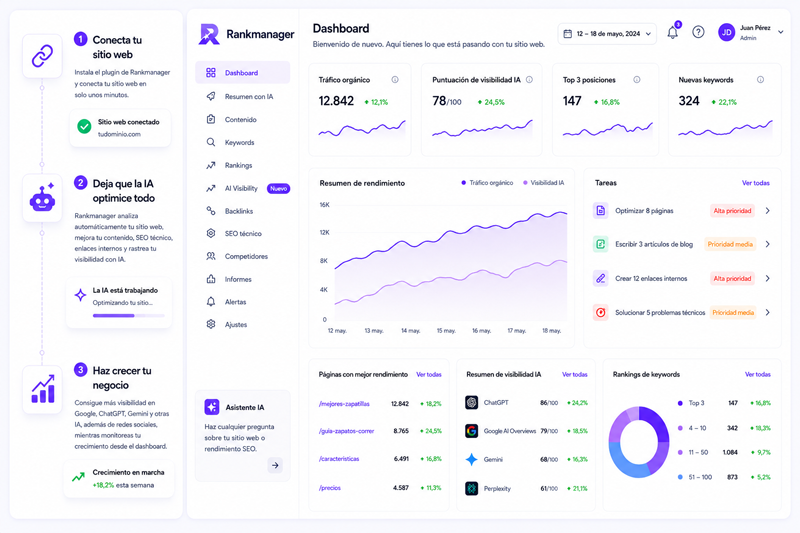This screenshot has width=800, height=533.
Task: Click the Rankmanager logo icon
Action: [209, 34]
